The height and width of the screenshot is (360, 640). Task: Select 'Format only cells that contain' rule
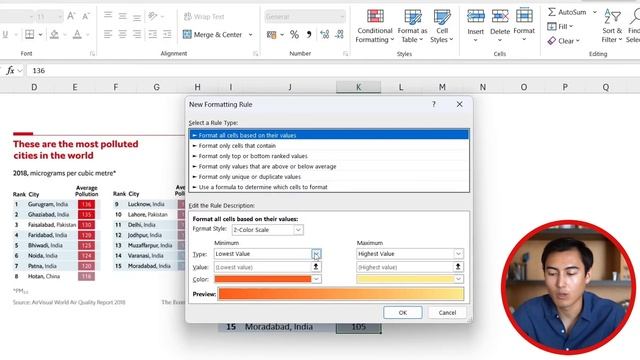(x=329, y=146)
